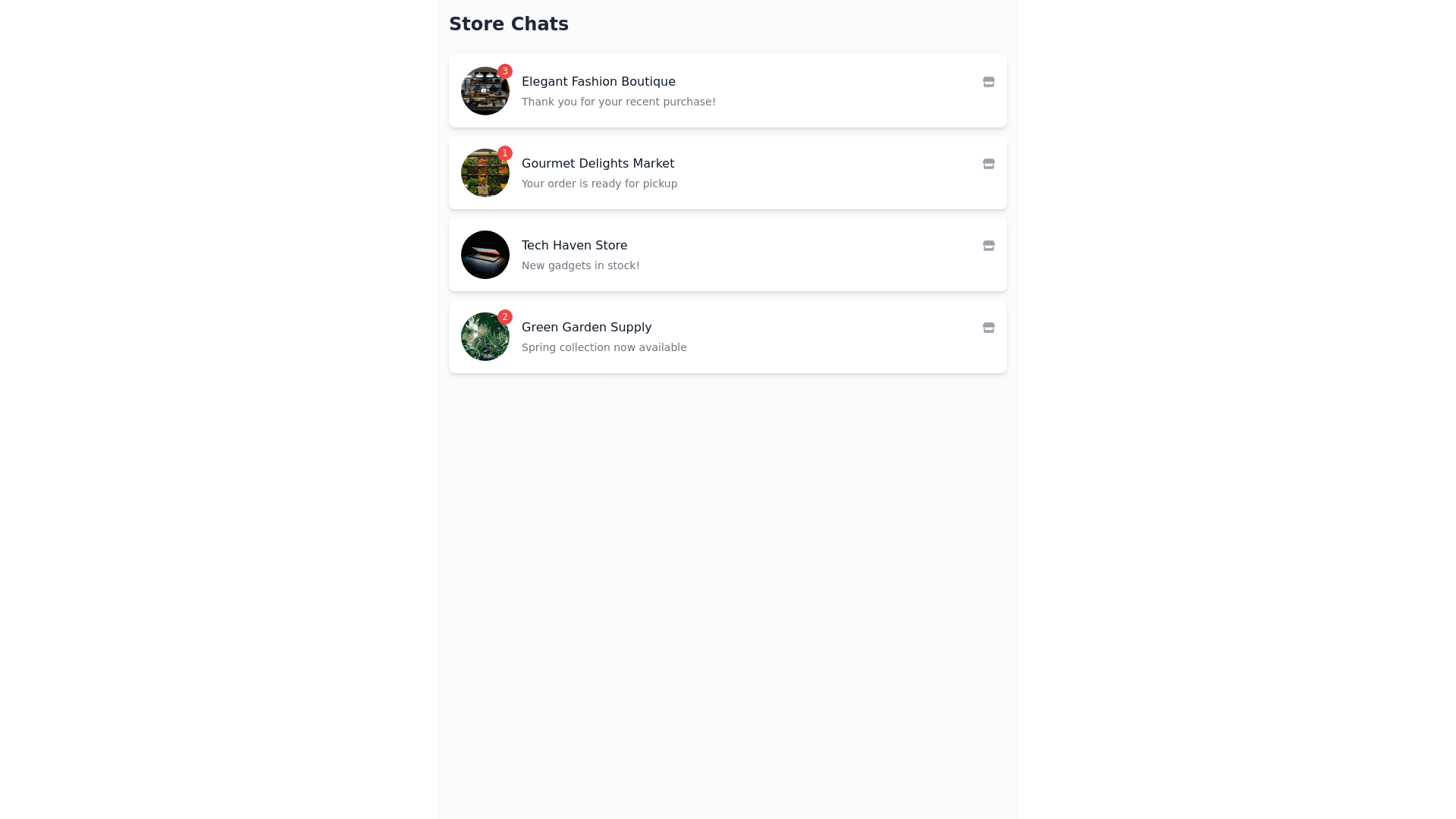This screenshot has width=1456, height=819.
Task: Open Elegant Fashion Boutique avatar photo
Action: (485, 92)
